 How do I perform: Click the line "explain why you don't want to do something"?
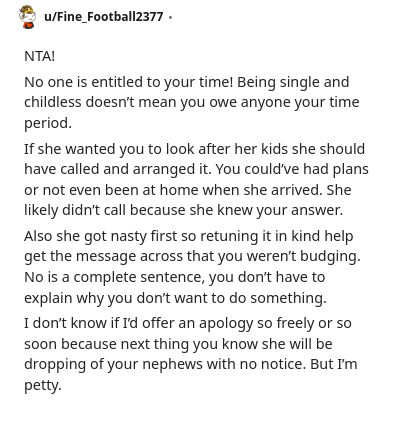tap(175, 298)
